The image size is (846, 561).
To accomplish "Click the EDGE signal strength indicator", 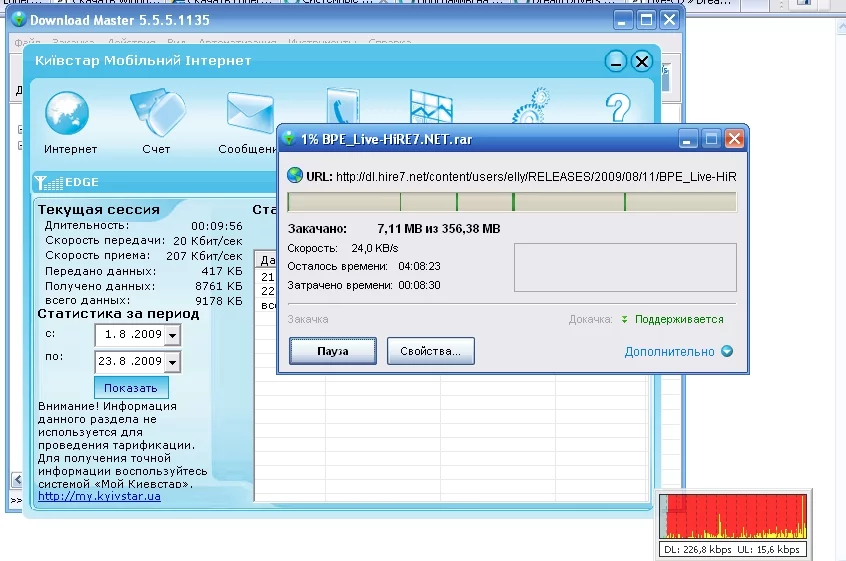I will 45,183.
